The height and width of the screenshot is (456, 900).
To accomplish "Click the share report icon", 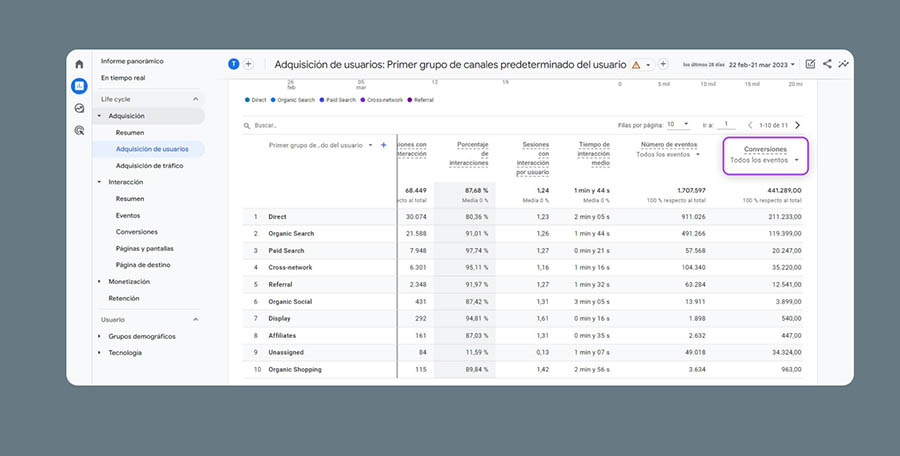I will tap(827, 64).
